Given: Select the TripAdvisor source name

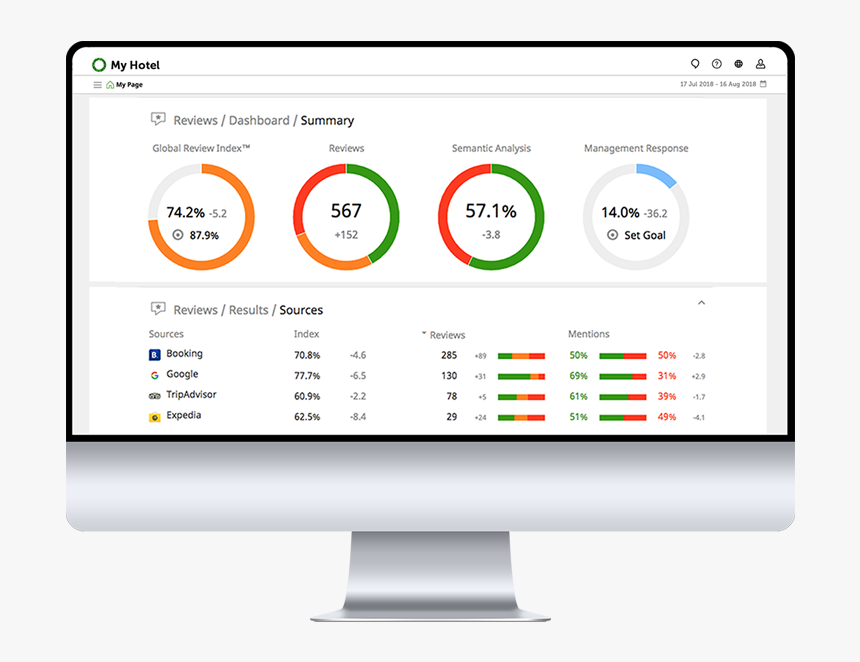Looking at the screenshot, I should [191, 394].
